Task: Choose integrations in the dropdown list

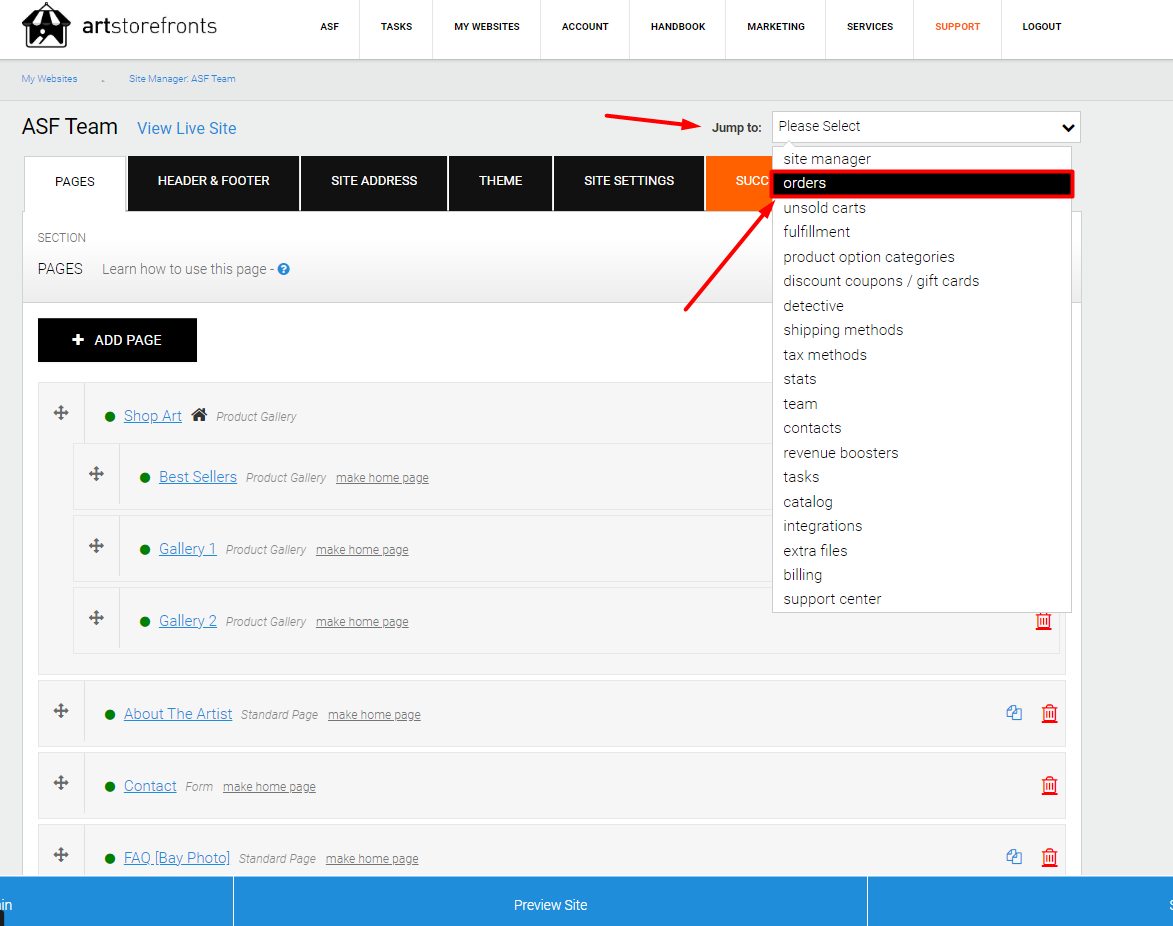Action: (922, 526)
